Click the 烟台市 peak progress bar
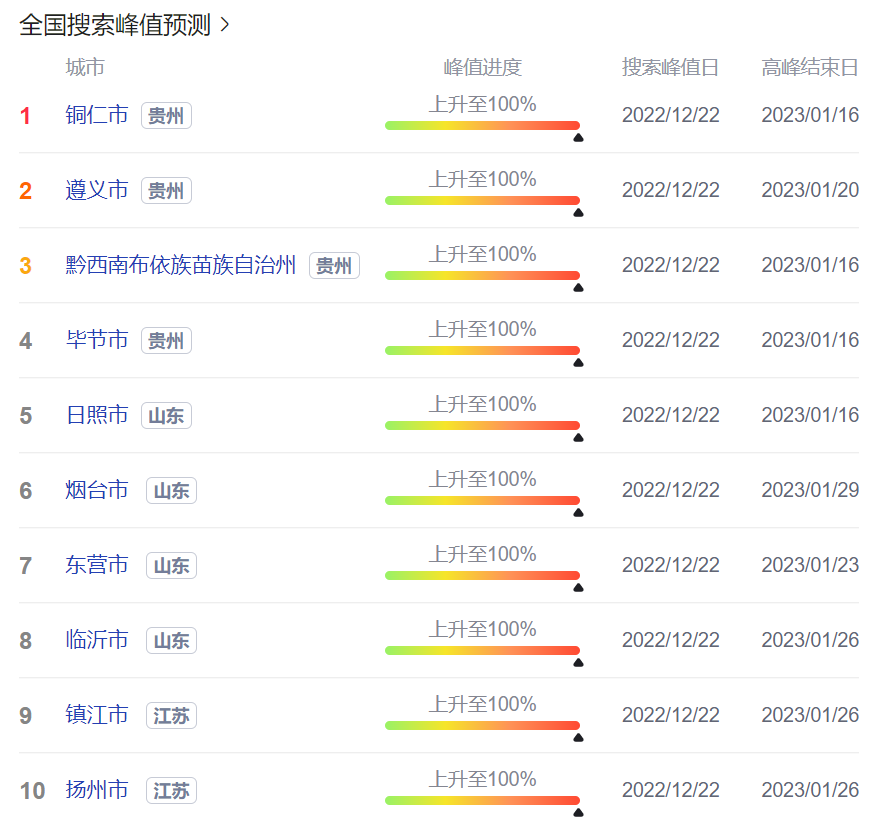The image size is (874, 826). coord(483,501)
